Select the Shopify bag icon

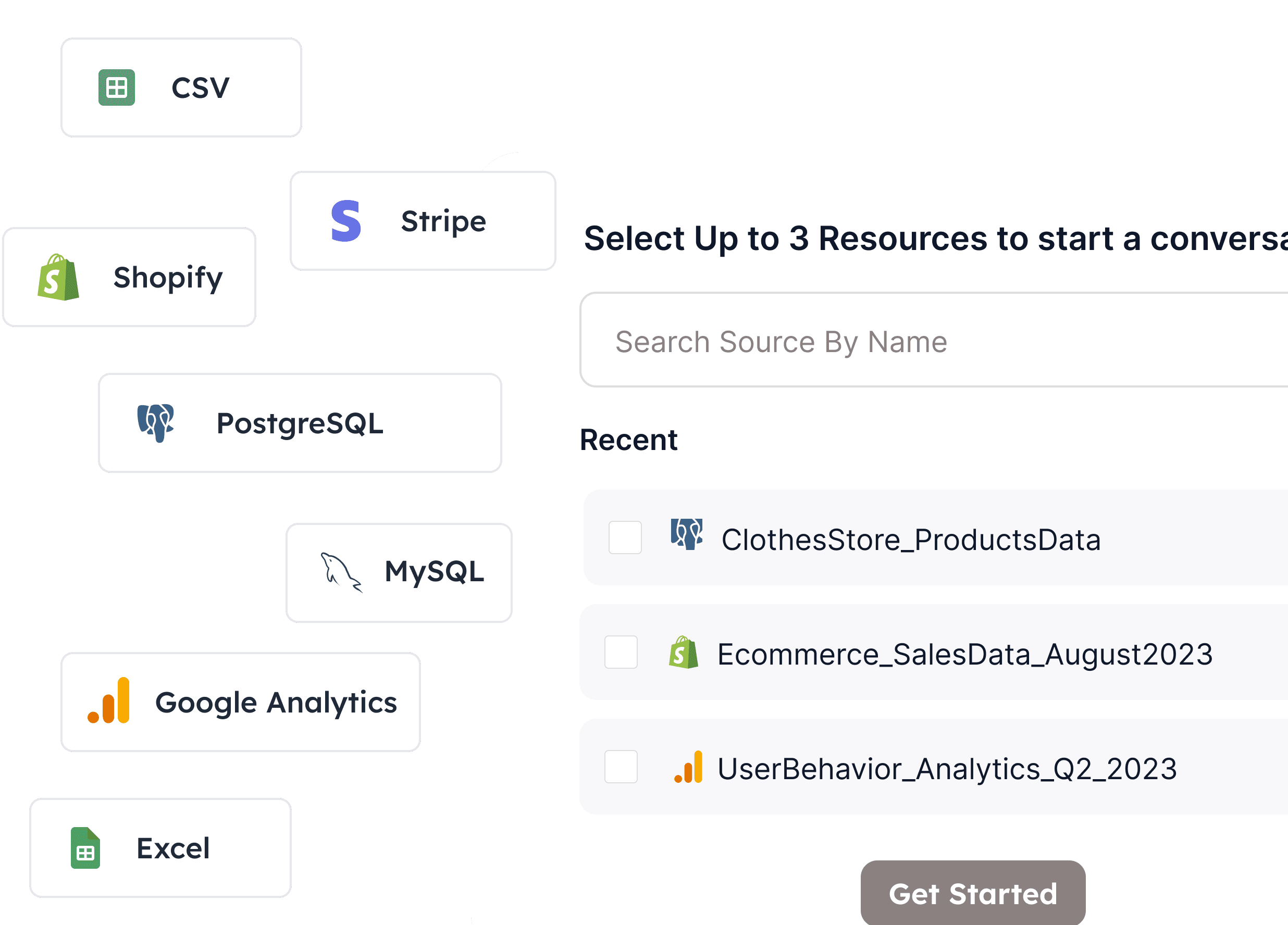(57, 277)
